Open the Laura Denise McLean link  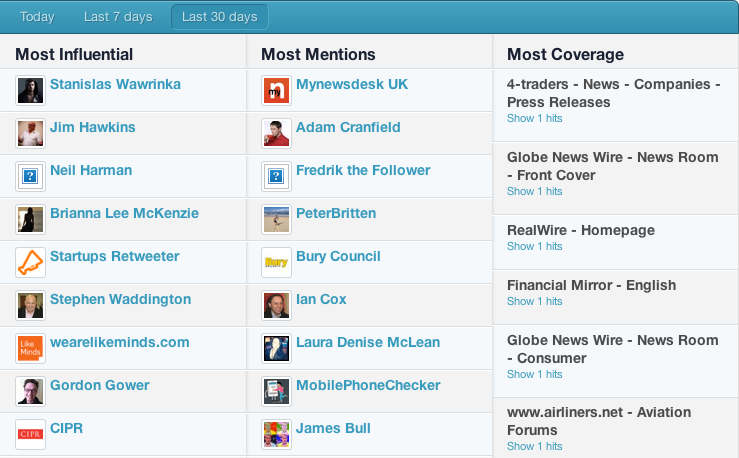368,342
